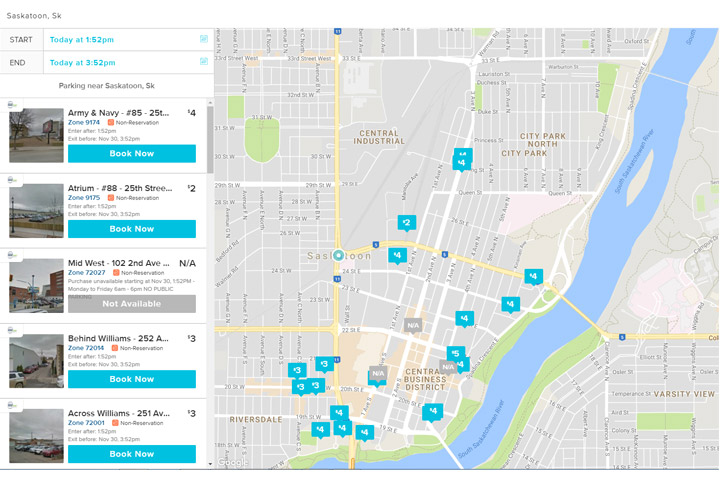Open the Atrium #88 lot thumbnail photo

tap(36, 209)
